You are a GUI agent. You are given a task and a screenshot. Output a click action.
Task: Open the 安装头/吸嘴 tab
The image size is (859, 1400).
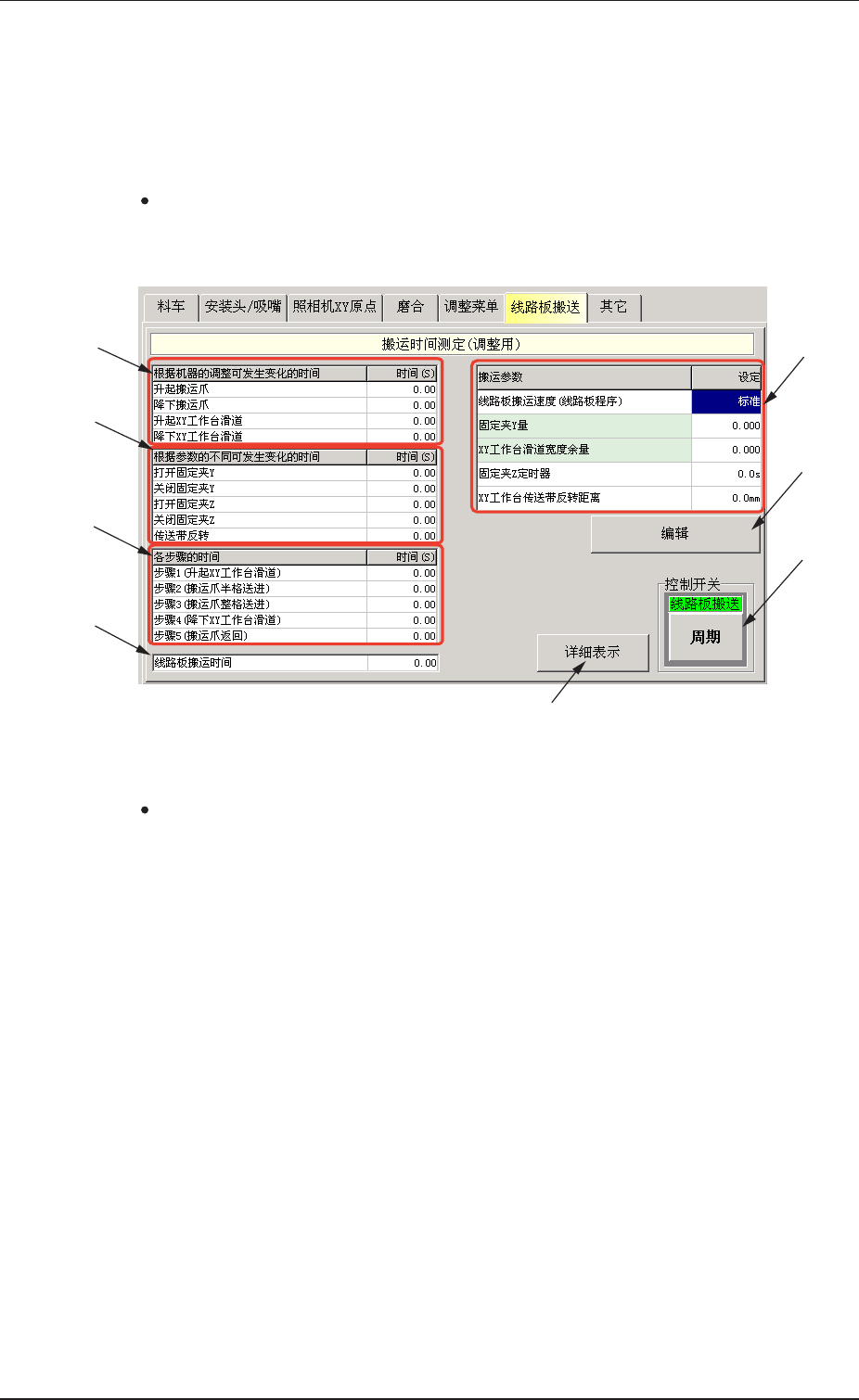[x=243, y=307]
